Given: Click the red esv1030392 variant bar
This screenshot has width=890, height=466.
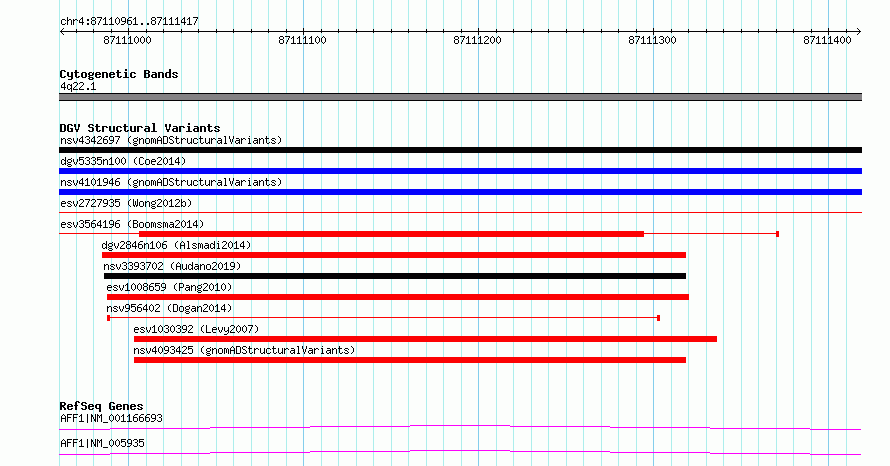Looking at the screenshot, I should 426,339.
